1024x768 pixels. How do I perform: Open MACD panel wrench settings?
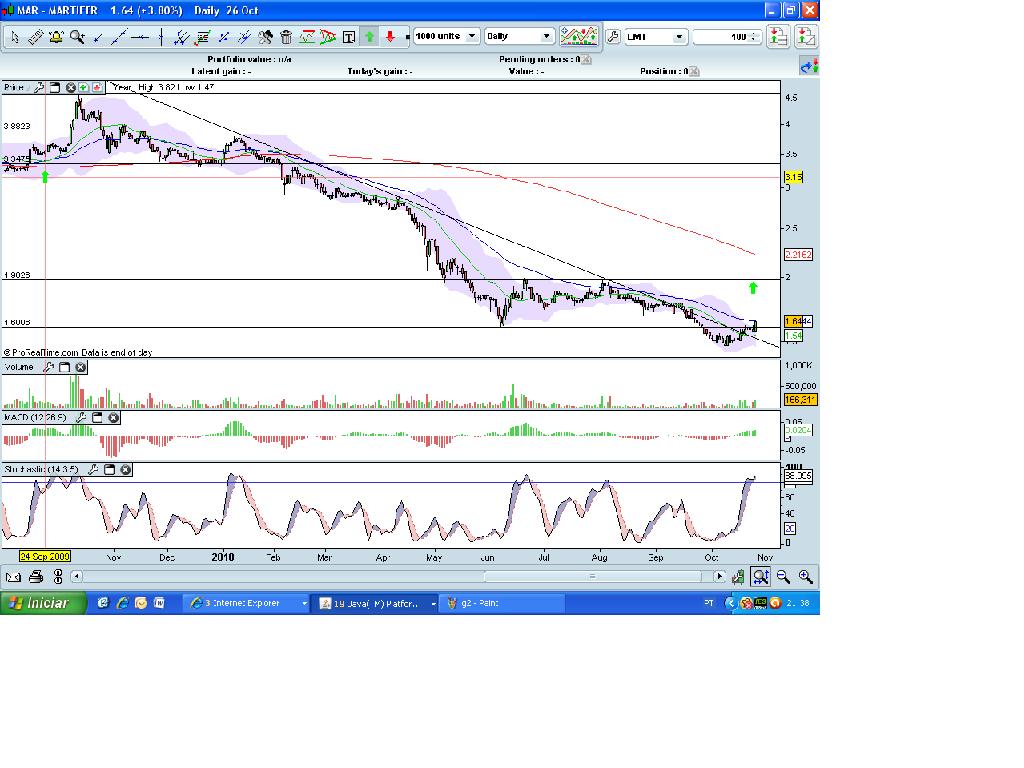pos(81,417)
